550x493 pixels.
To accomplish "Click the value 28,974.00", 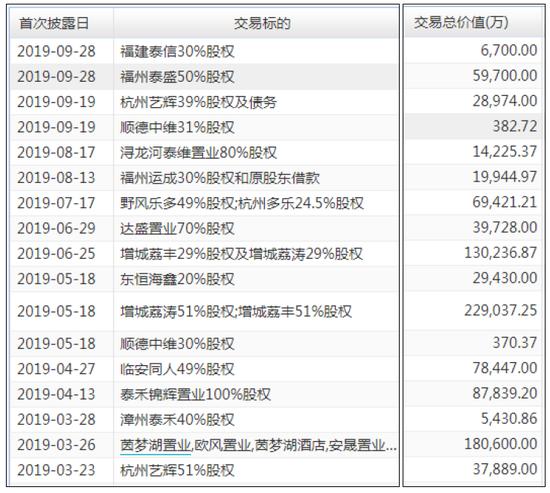I will coord(505,101).
